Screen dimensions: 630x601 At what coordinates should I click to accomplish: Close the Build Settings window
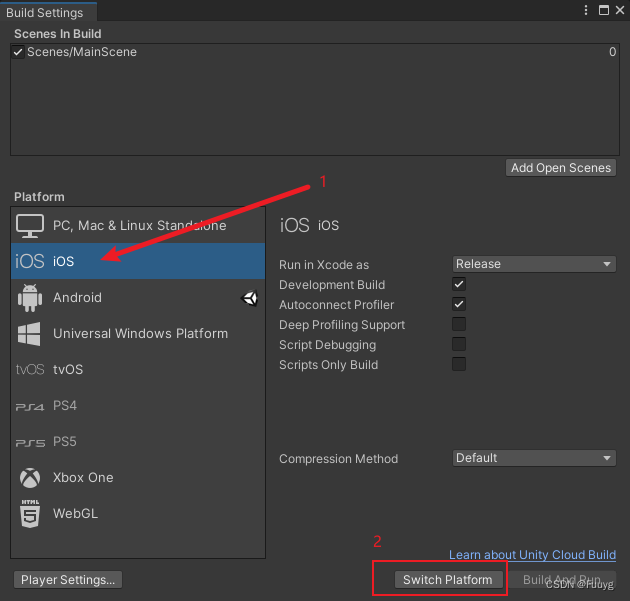[620, 10]
